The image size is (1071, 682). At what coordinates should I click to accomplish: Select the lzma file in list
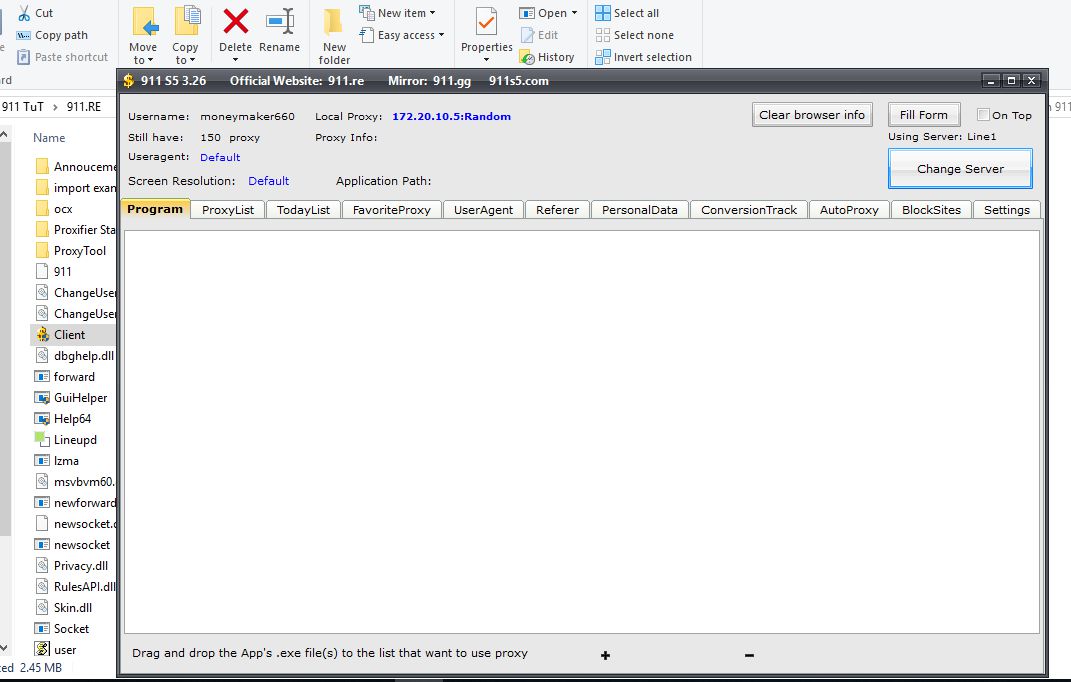pos(66,461)
